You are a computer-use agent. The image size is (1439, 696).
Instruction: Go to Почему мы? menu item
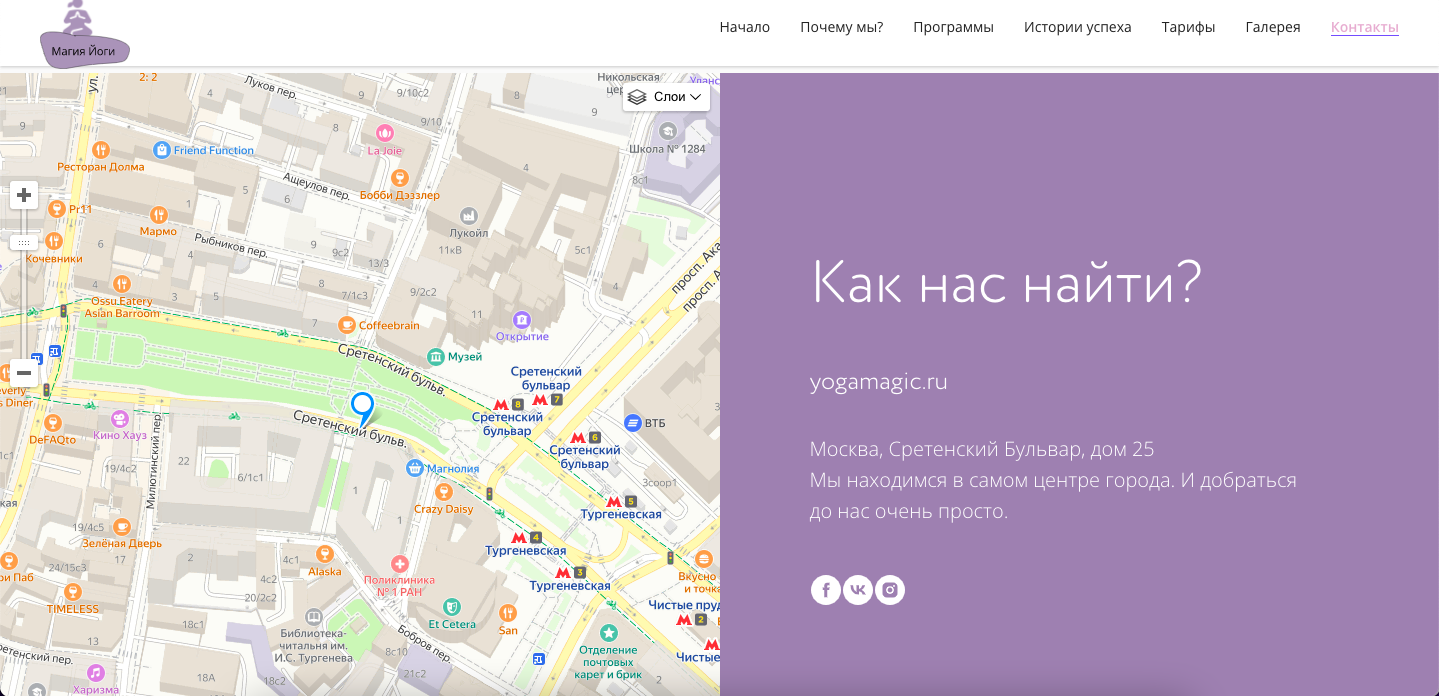point(842,27)
